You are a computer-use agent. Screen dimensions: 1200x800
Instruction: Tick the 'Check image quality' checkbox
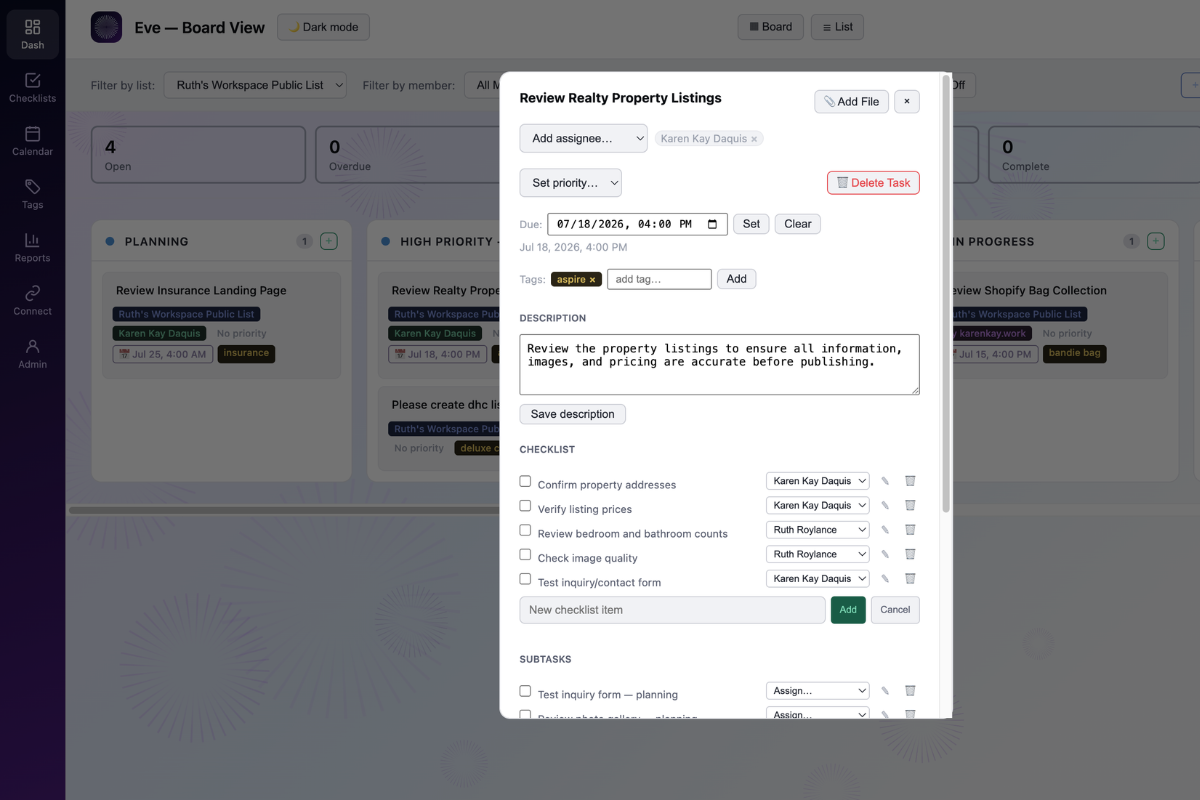(x=525, y=554)
